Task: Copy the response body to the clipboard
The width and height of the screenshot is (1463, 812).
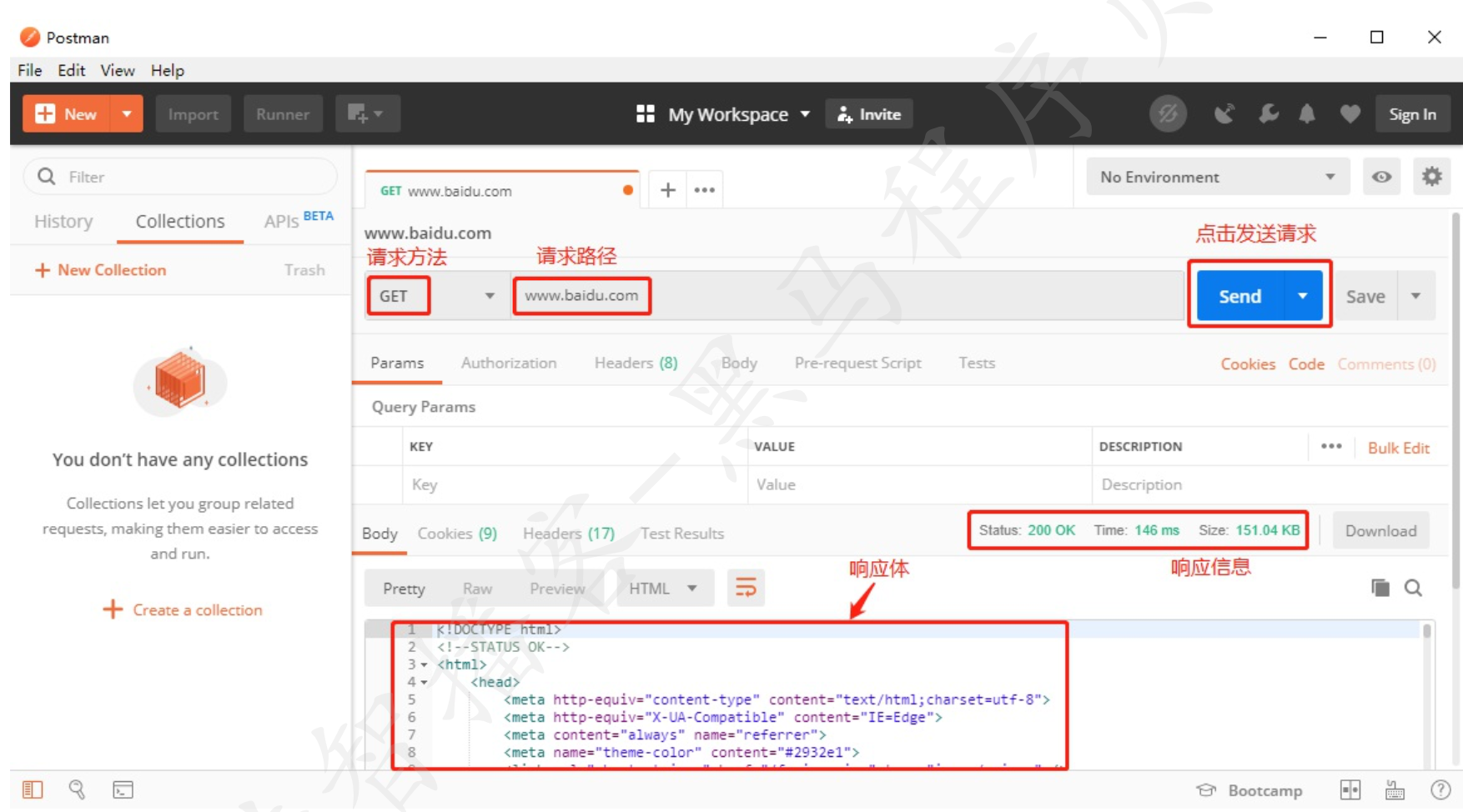Action: 1380,588
